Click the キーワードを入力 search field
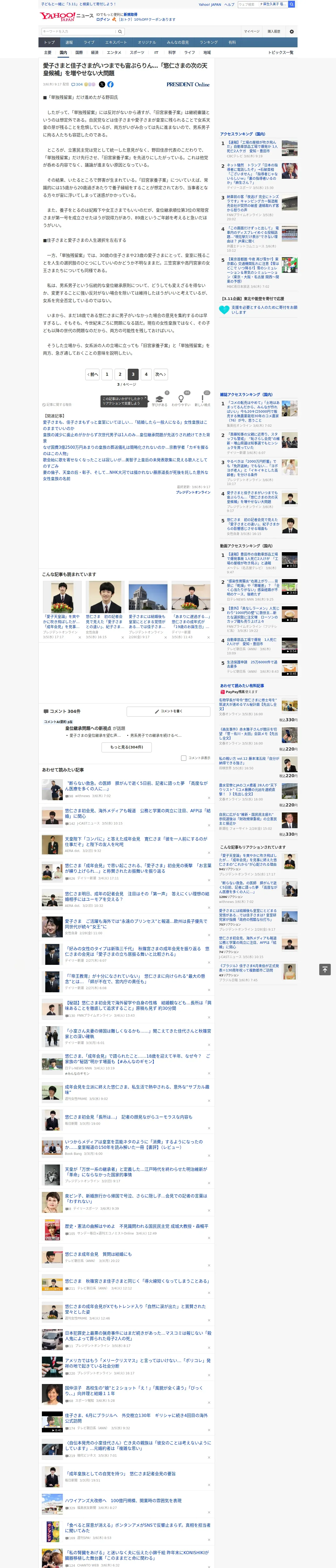The image size is (336, 1568). tap(79, 32)
